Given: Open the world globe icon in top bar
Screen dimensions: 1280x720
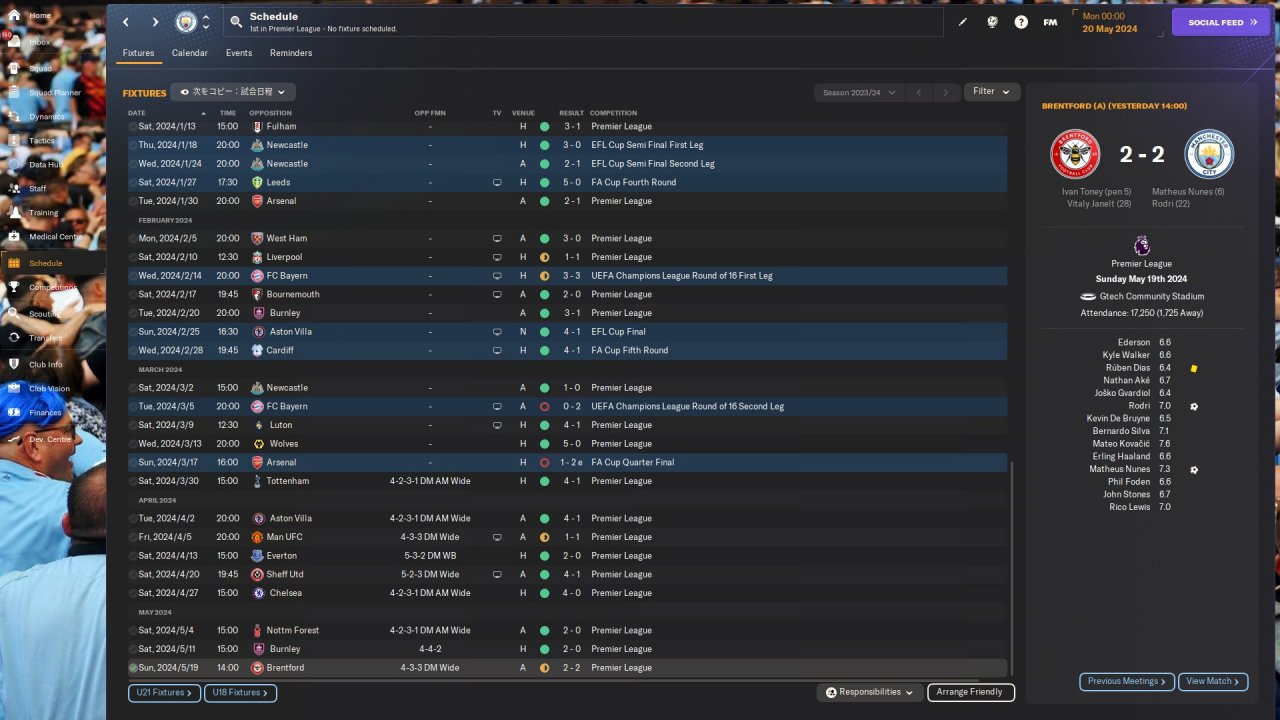Looking at the screenshot, I should click(992, 22).
